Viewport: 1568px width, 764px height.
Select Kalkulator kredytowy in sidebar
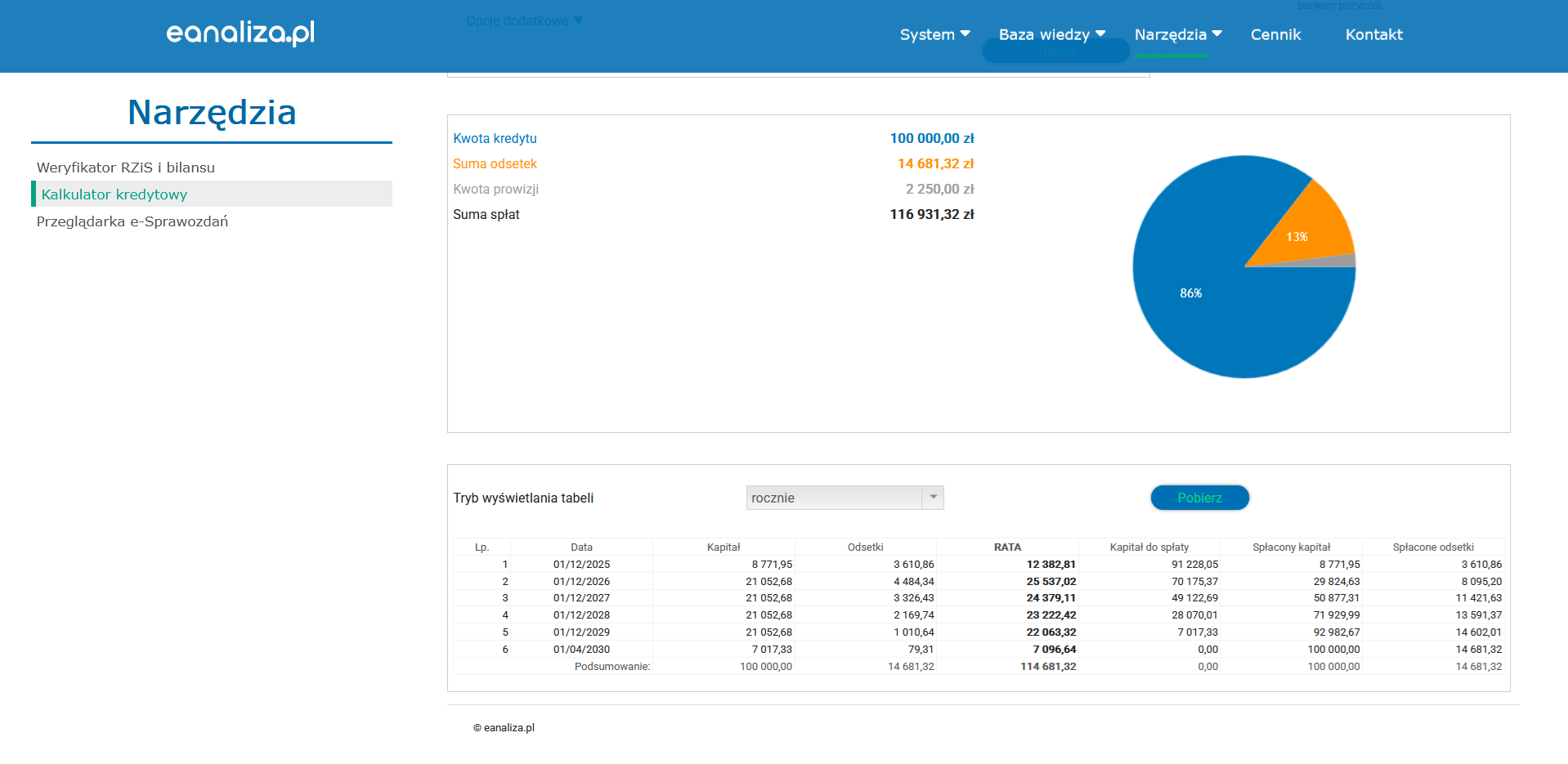coord(212,194)
